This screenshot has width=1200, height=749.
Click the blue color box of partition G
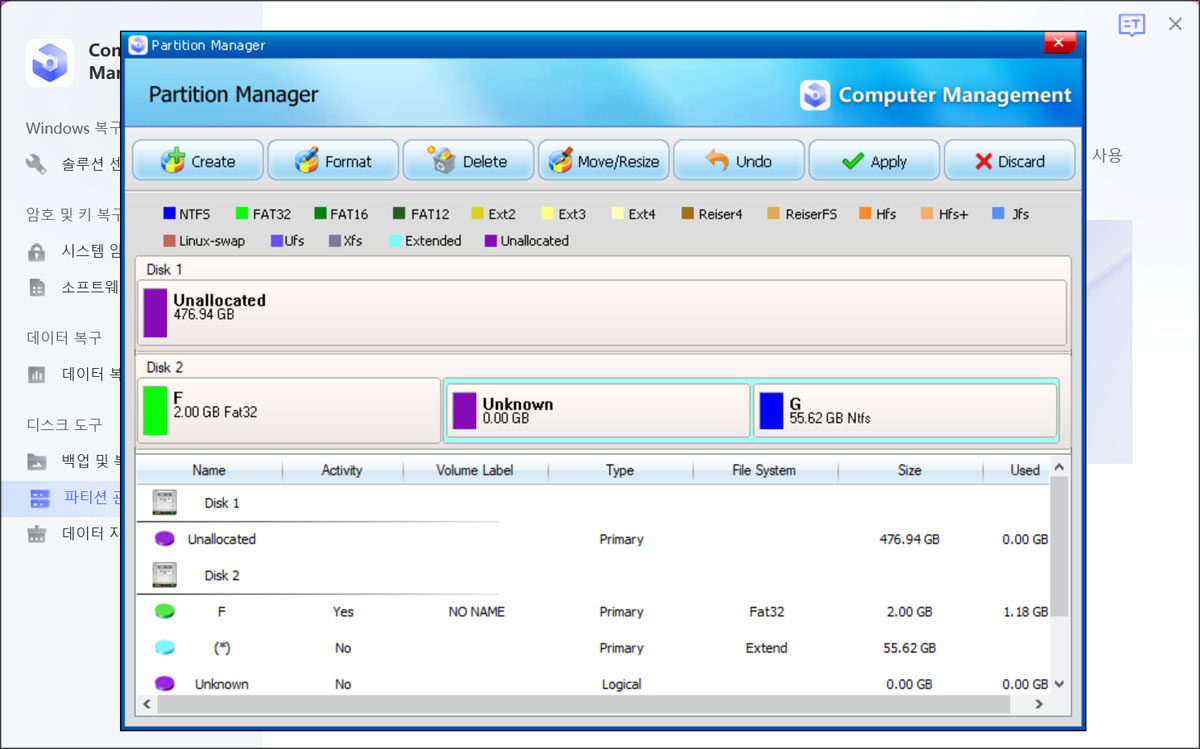(x=771, y=410)
